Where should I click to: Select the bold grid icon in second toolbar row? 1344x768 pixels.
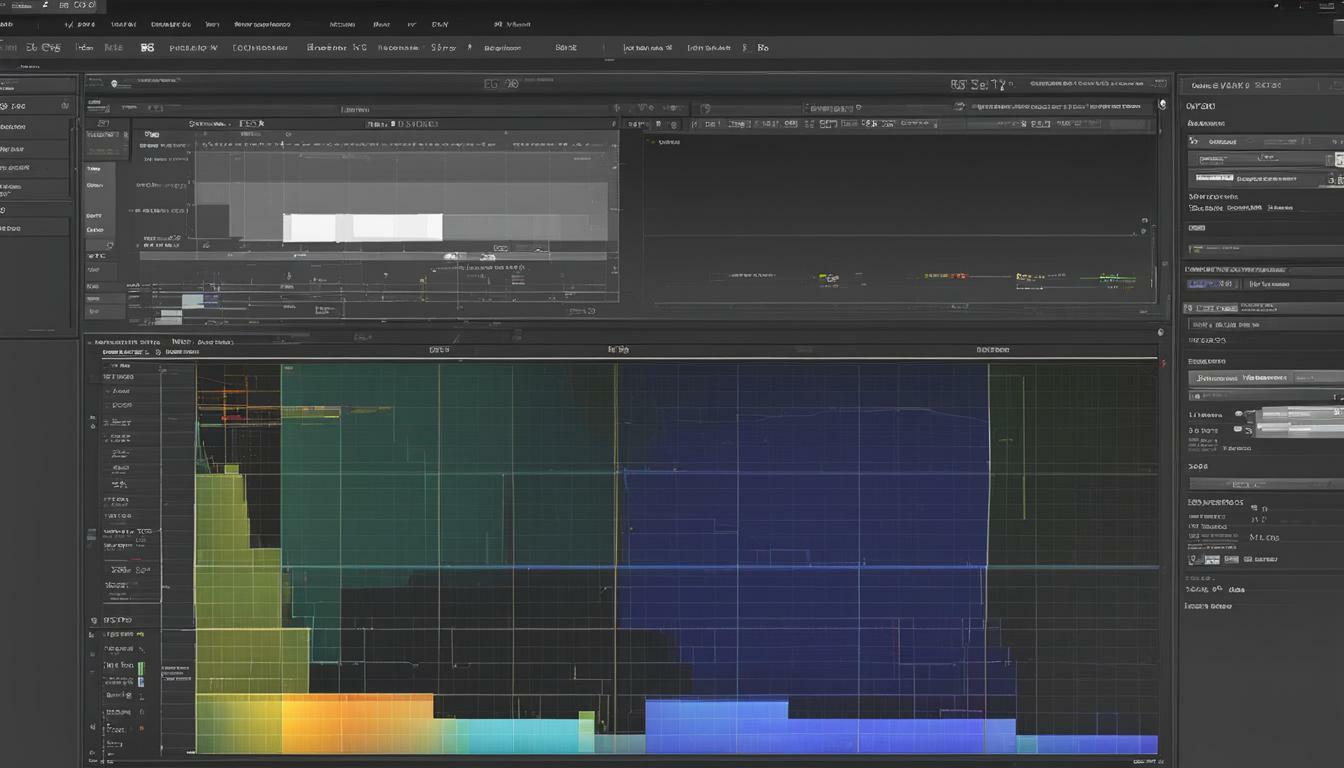coord(147,47)
